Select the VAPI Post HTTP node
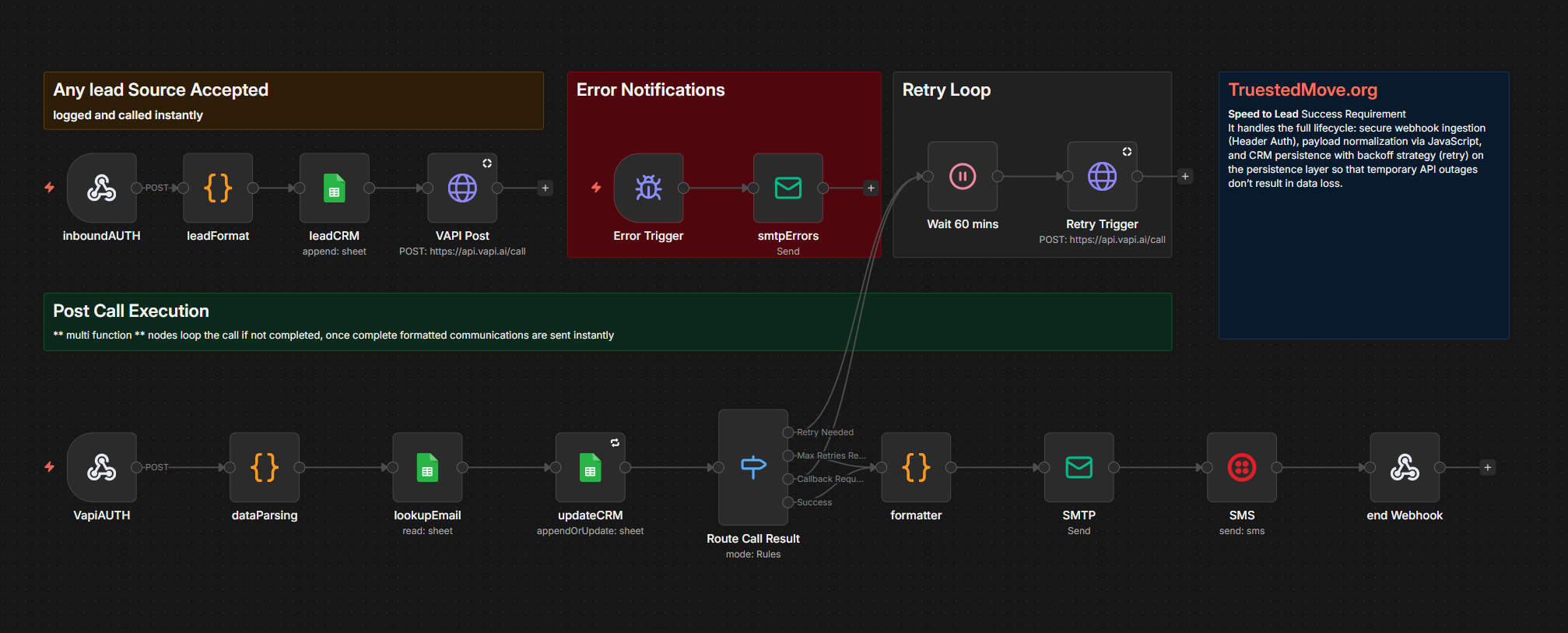Viewport: 1568px width, 633px height. (462, 188)
